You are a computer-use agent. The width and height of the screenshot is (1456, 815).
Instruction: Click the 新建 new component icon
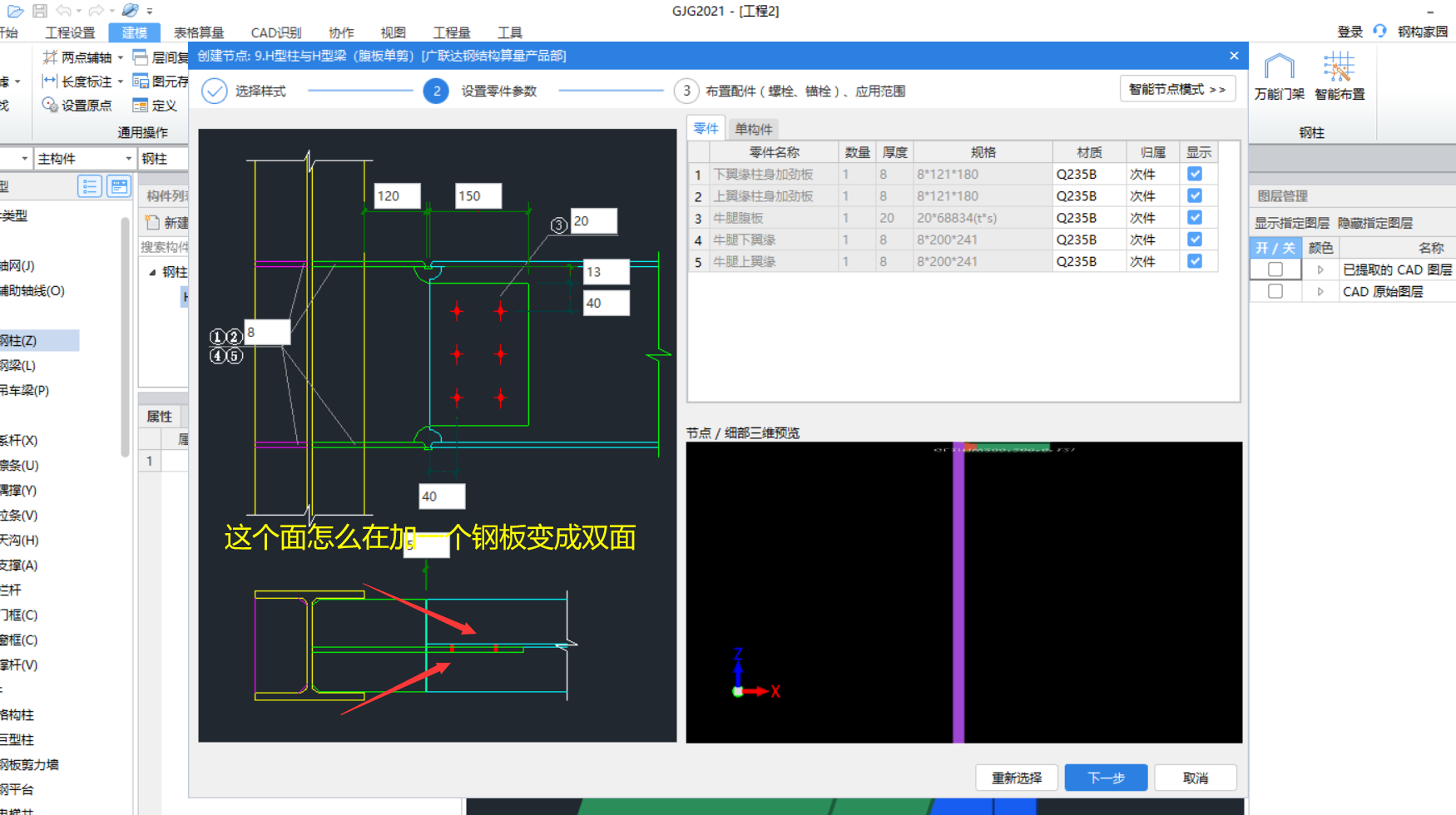pos(152,222)
